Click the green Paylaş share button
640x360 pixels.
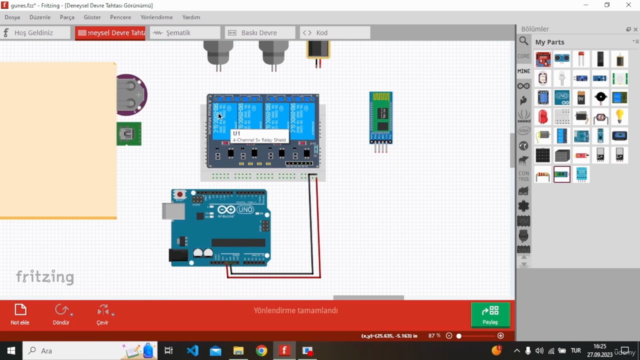pyautogui.click(x=490, y=315)
